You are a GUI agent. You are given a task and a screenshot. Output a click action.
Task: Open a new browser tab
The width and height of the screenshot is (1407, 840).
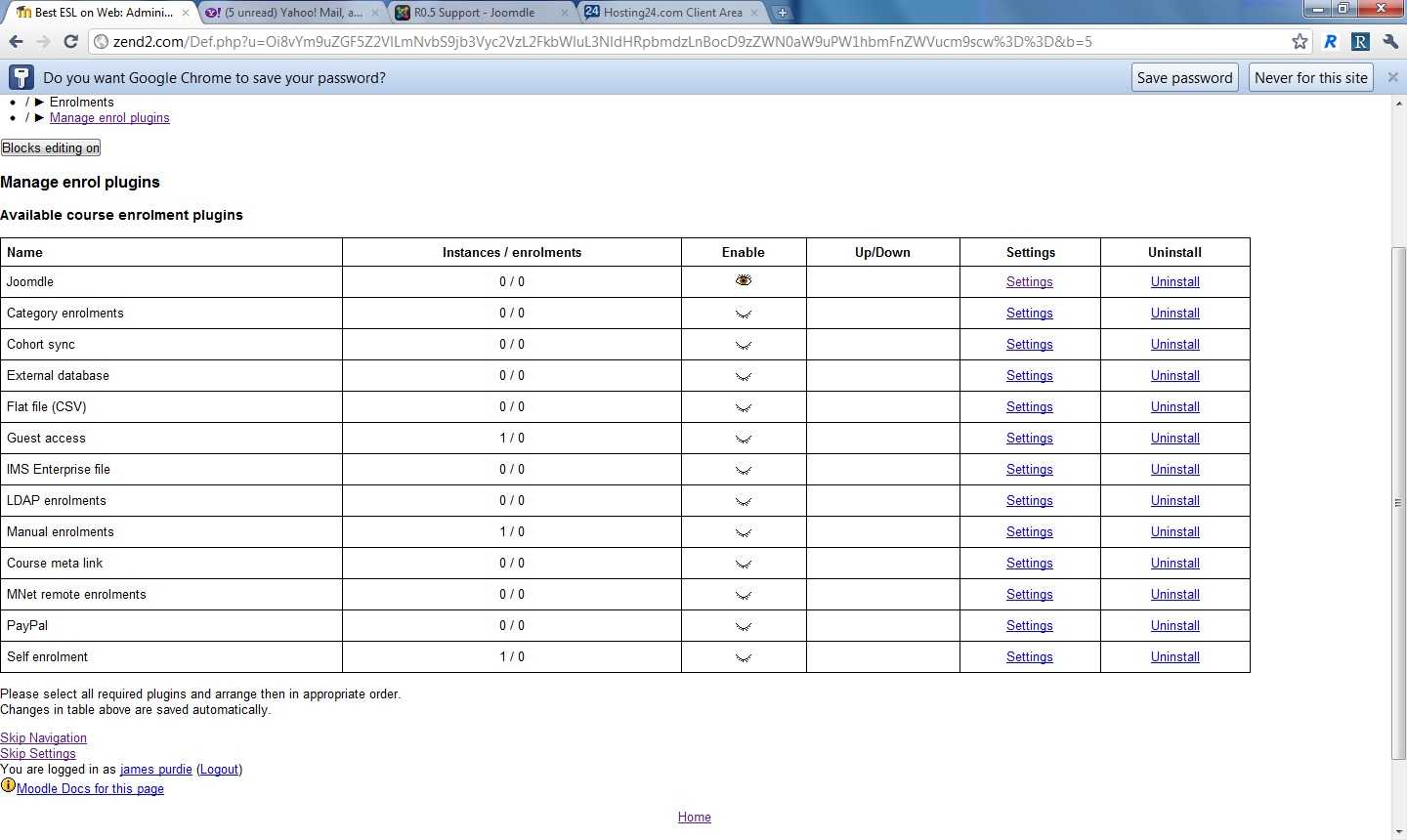pos(782,13)
